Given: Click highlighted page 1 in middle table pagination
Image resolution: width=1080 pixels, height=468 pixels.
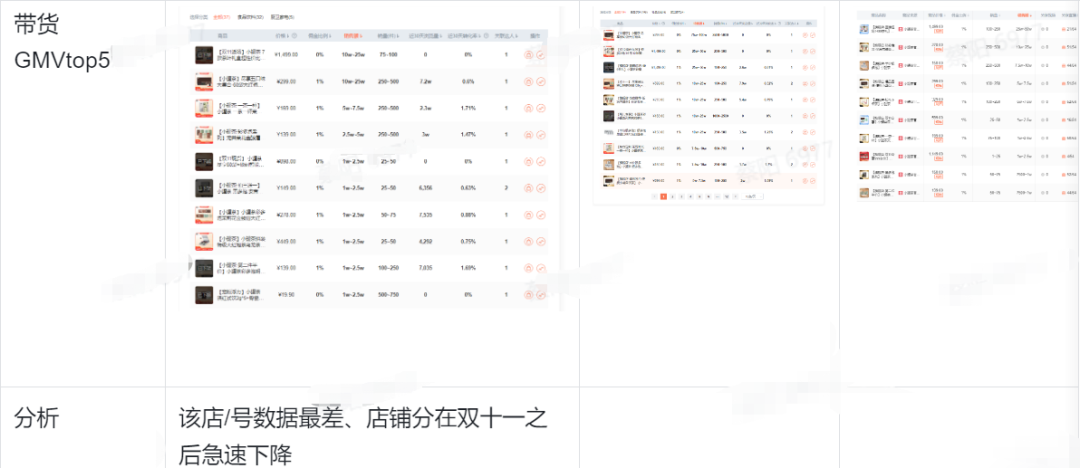Looking at the screenshot, I should coord(662,197).
